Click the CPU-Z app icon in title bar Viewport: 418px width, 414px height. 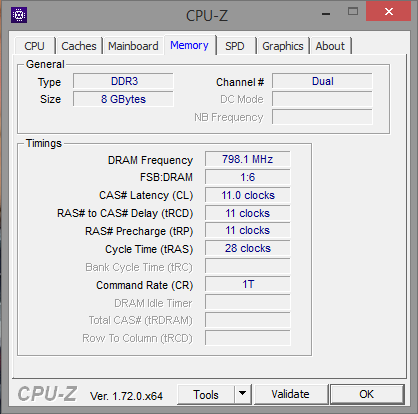click(x=19, y=15)
